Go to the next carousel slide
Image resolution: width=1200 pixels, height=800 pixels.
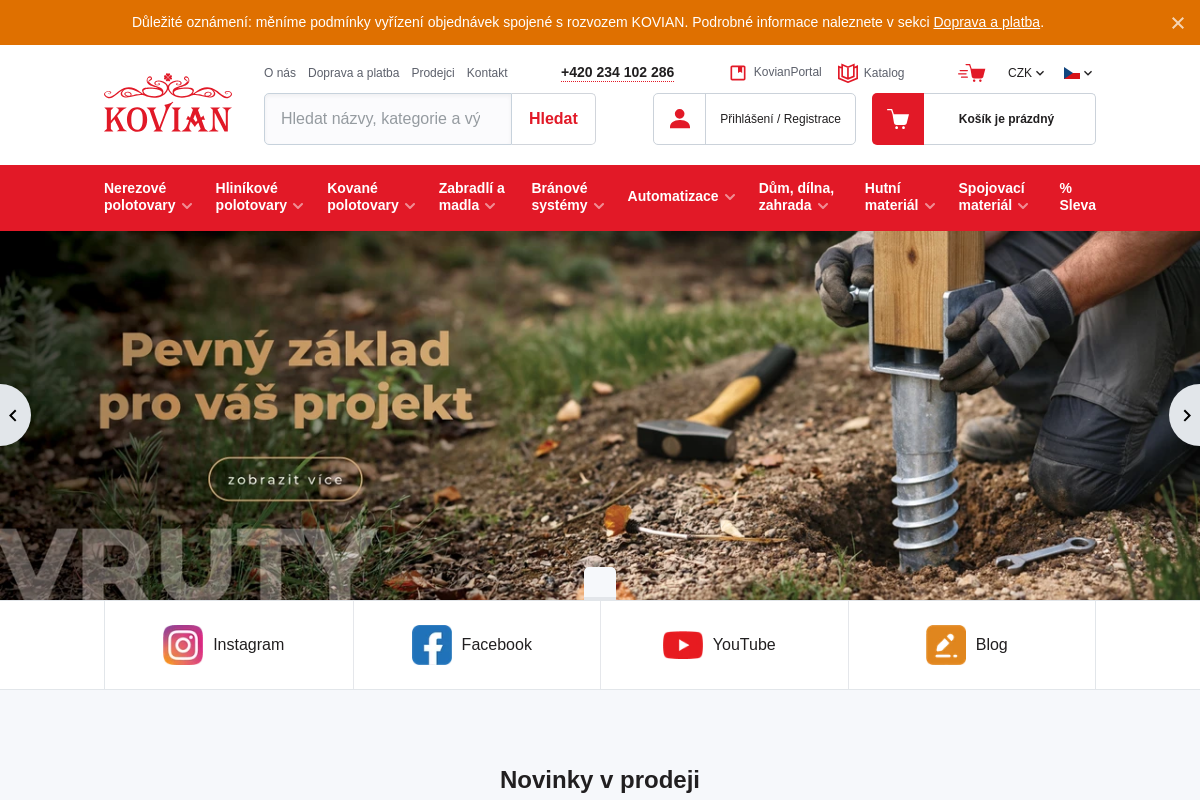coord(1185,415)
